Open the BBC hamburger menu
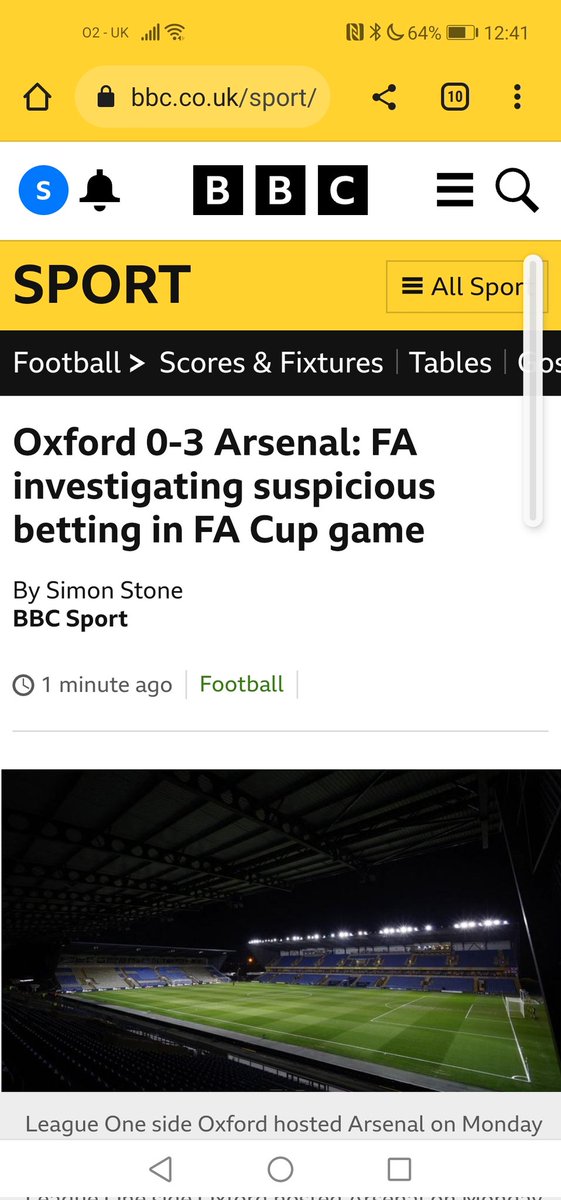This screenshot has width=561, height=1200. pos(455,190)
